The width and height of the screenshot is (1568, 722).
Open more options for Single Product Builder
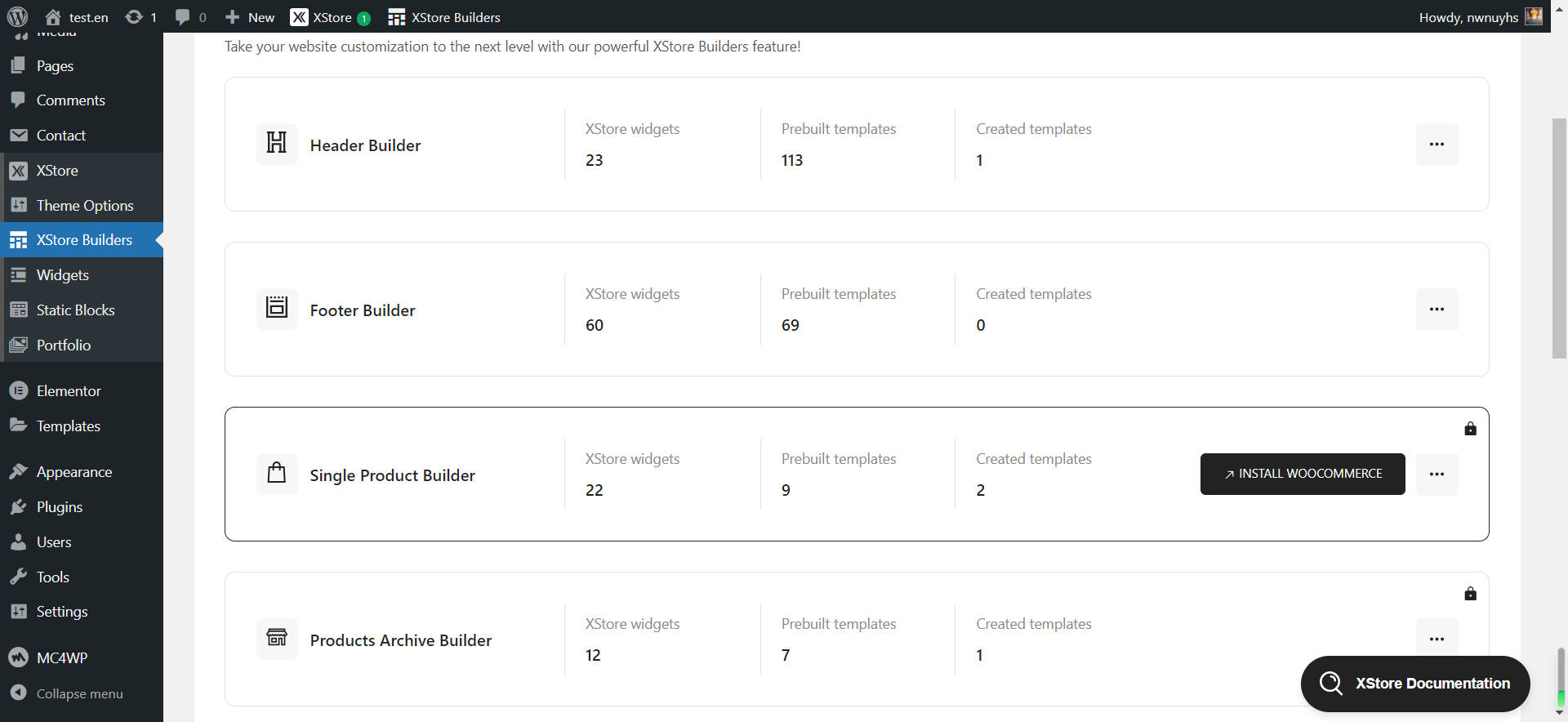1437,475
